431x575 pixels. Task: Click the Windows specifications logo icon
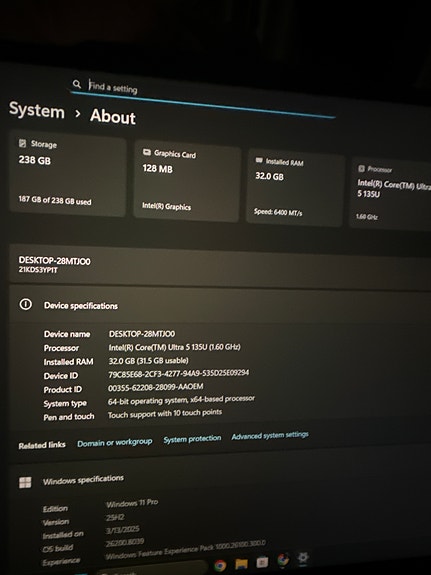coord(25,483)
